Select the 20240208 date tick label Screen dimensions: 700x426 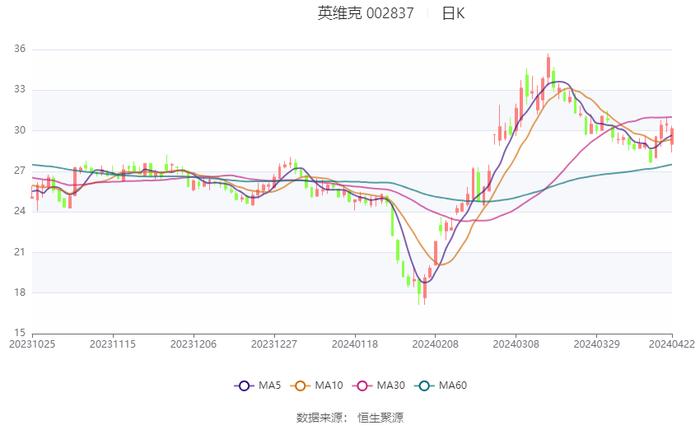click(434, 343)
